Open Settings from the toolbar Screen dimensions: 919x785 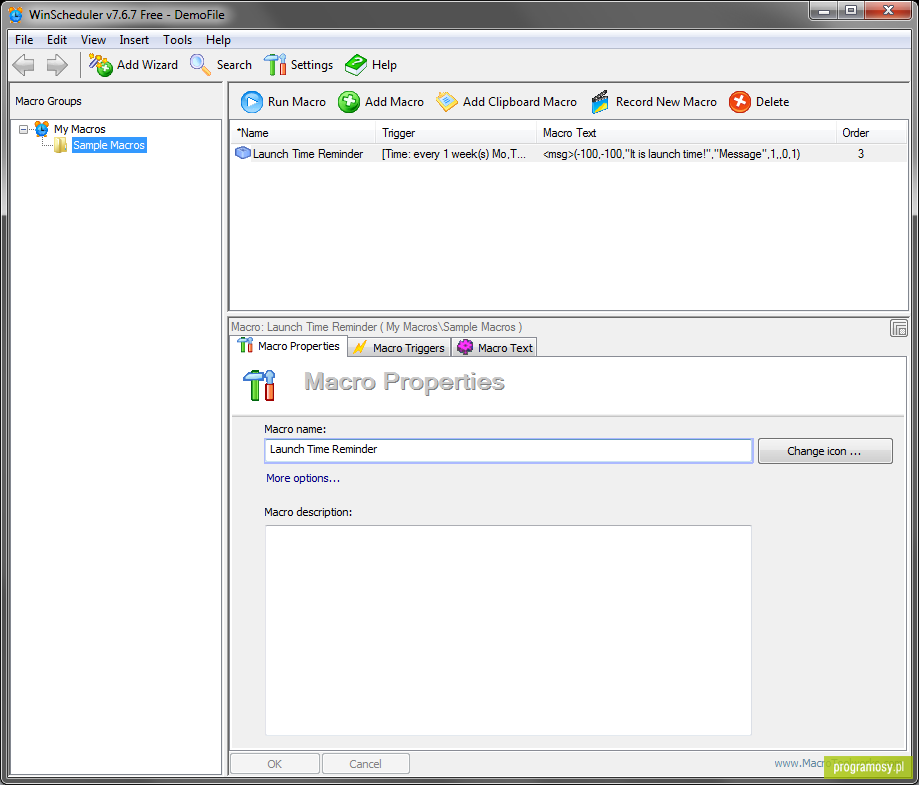(298, 65)
